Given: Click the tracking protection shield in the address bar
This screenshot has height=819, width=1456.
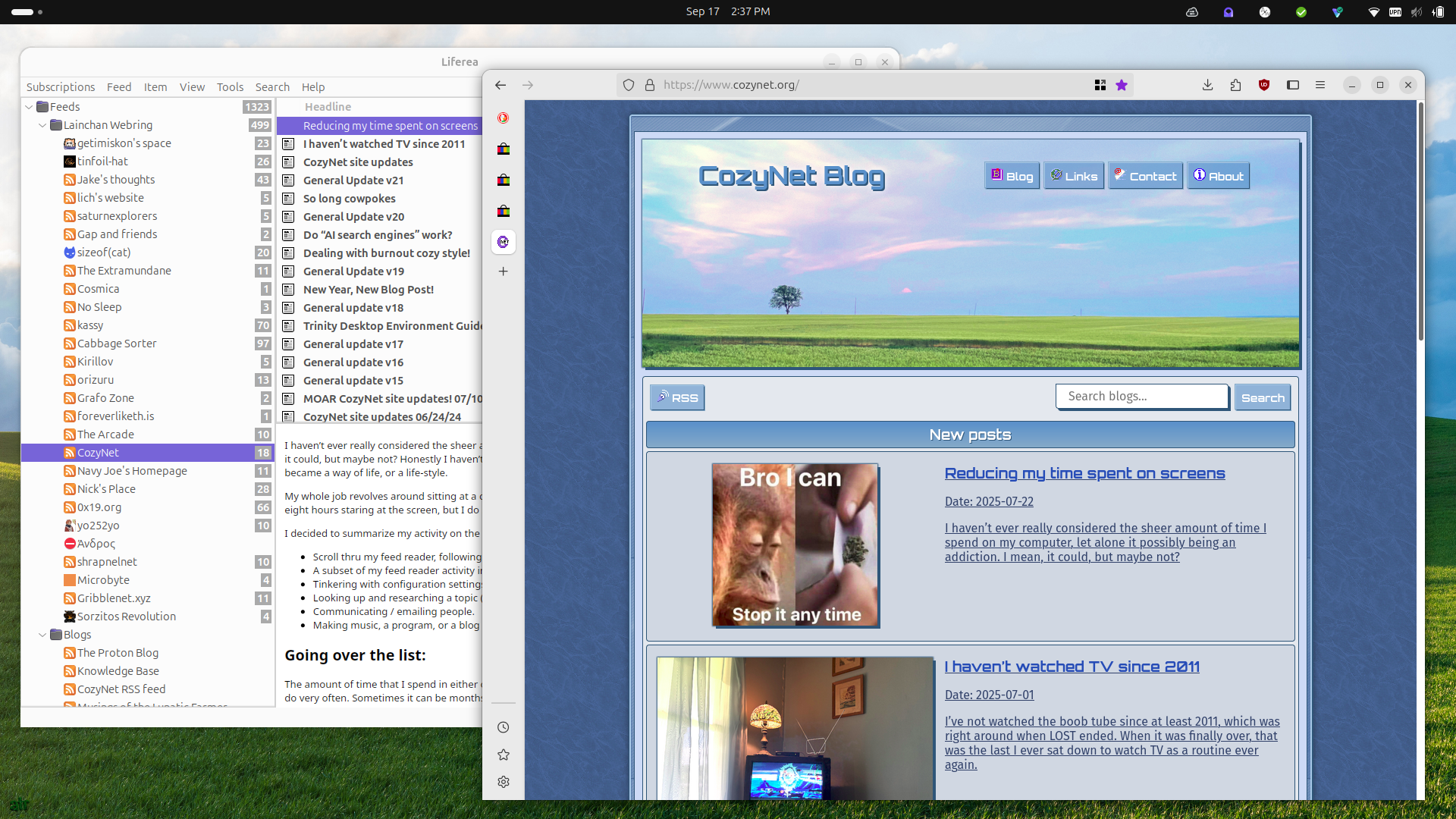Looking at the screenshot, I should tap(628, 85).
